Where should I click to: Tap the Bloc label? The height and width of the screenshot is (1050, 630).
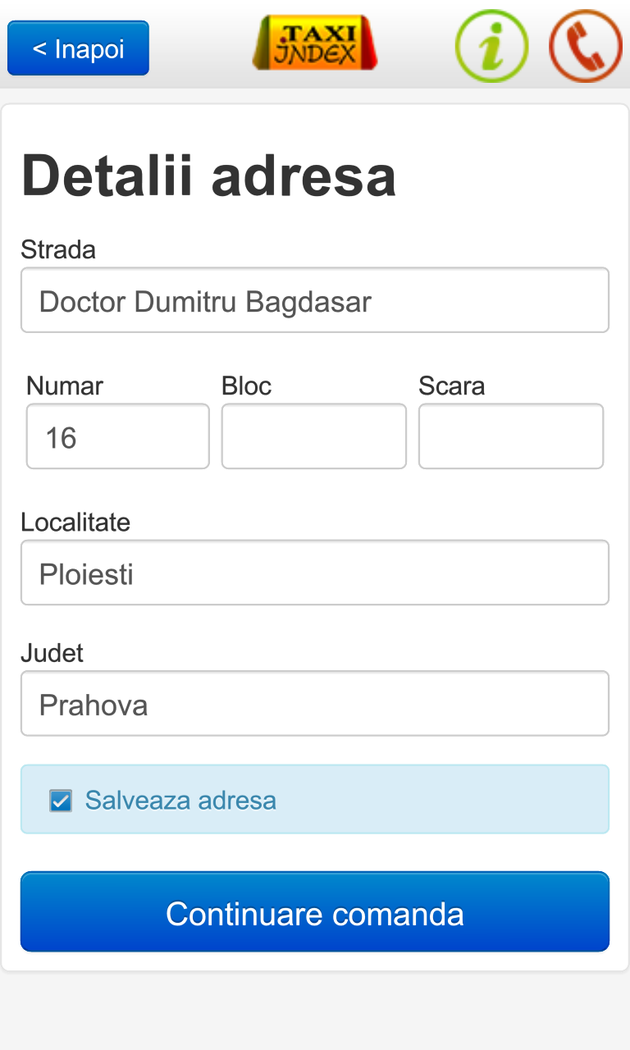pos(246,386)
